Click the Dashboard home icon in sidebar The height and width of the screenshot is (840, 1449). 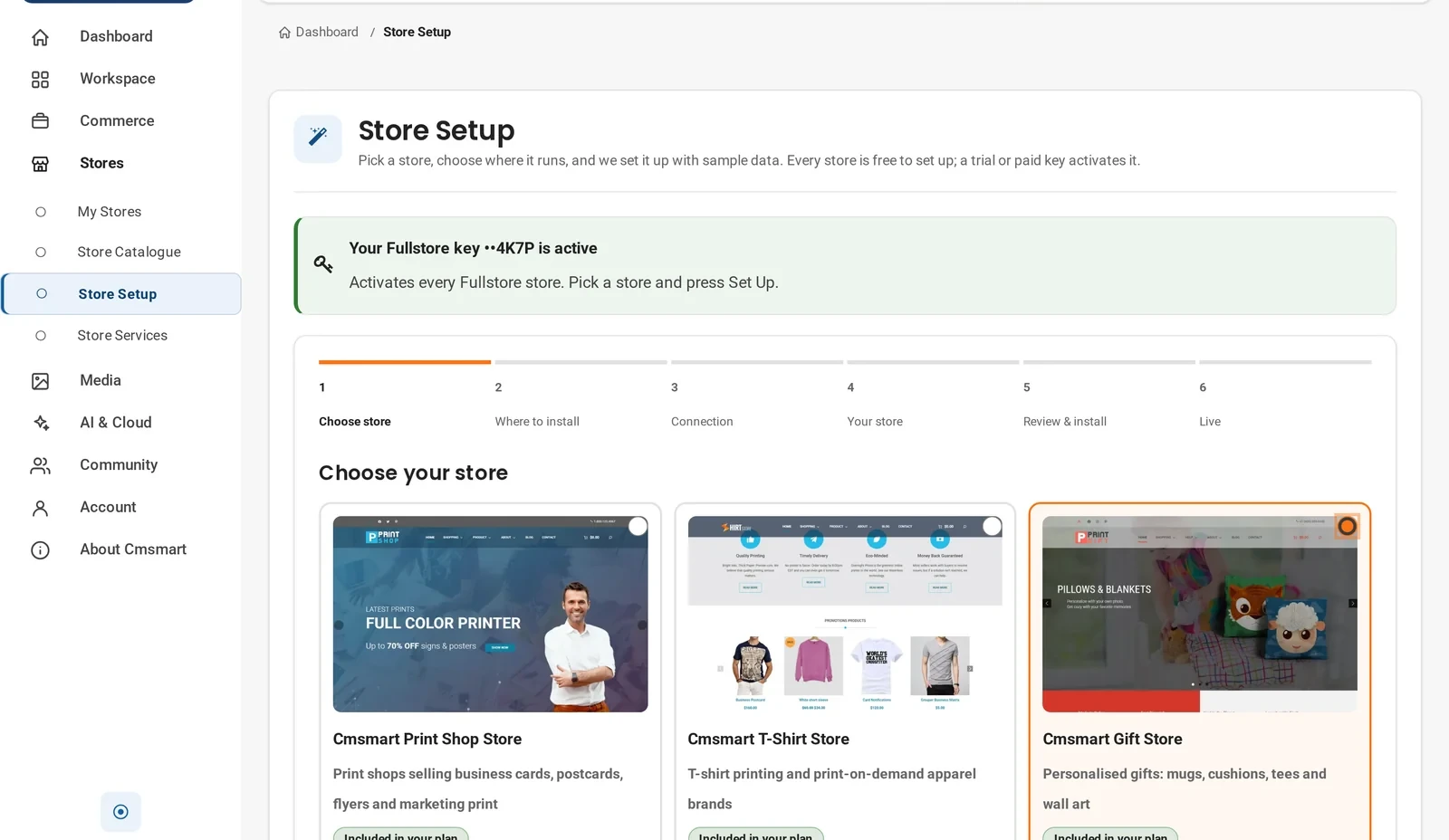(40, 37)
